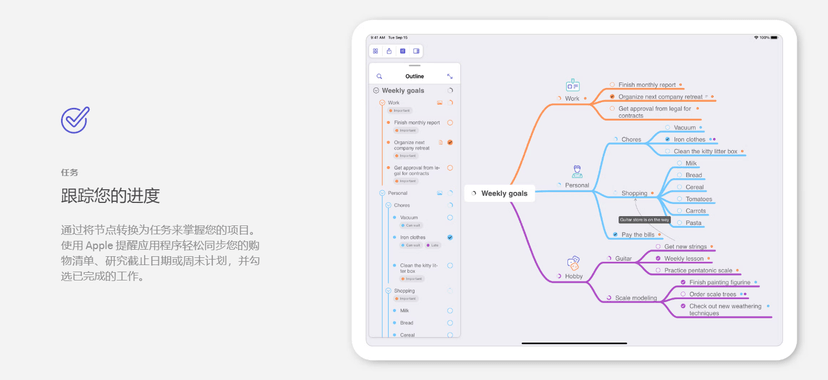
Task: Uncheck Weekly lesson on the mind map
Action: pyautogui.click(x=658, y=259)
